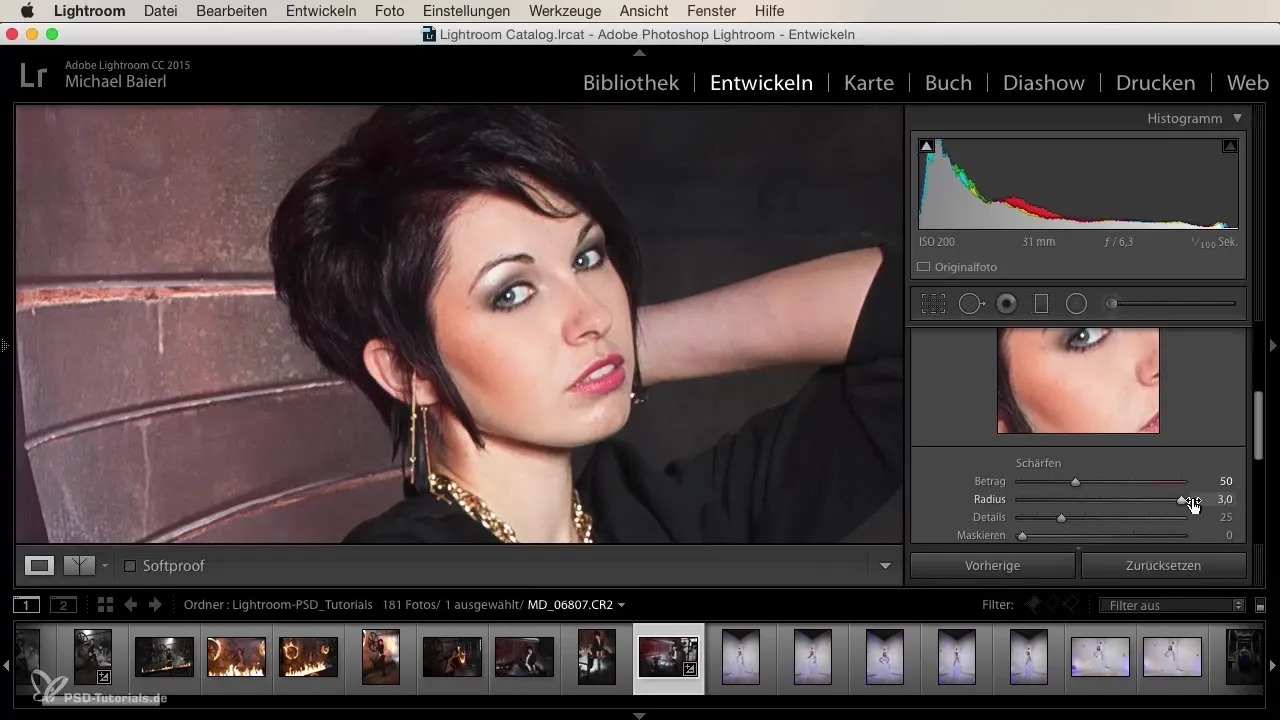This screenshot has height=720, width=1280.
Task: Hide the filmstrip panel bottom arrow
Action: (x=640, y=715)
